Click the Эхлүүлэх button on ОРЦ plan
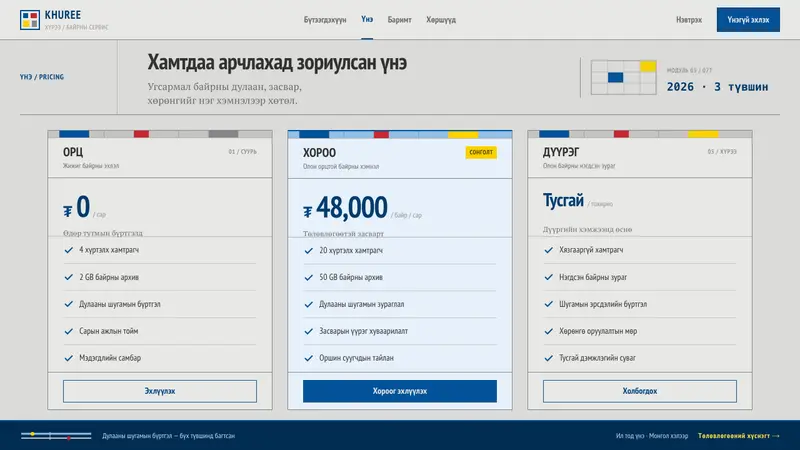The image size is (800, 450). pos(160,391)
